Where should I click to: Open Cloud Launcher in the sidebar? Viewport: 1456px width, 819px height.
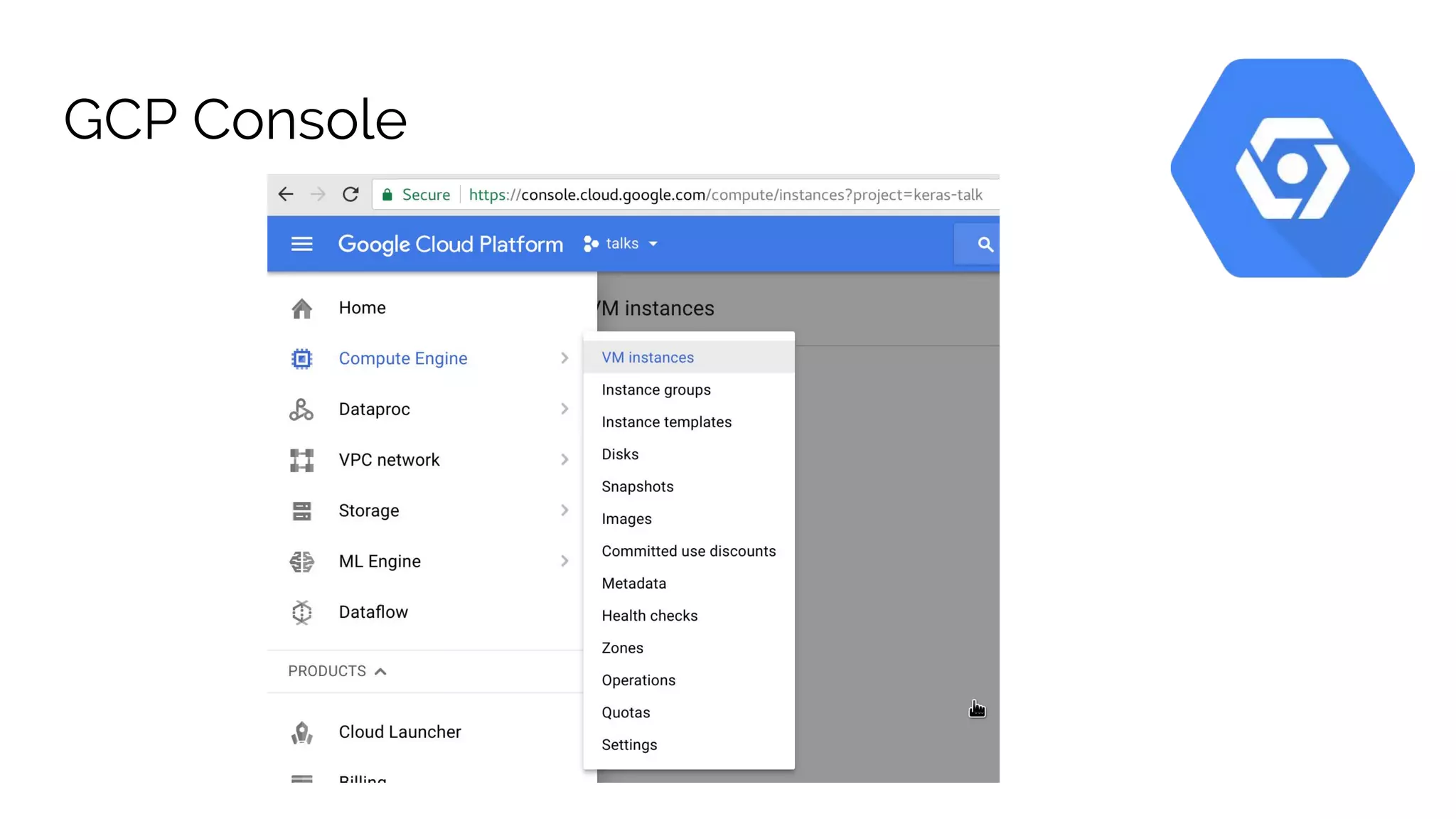coord(400,732)
